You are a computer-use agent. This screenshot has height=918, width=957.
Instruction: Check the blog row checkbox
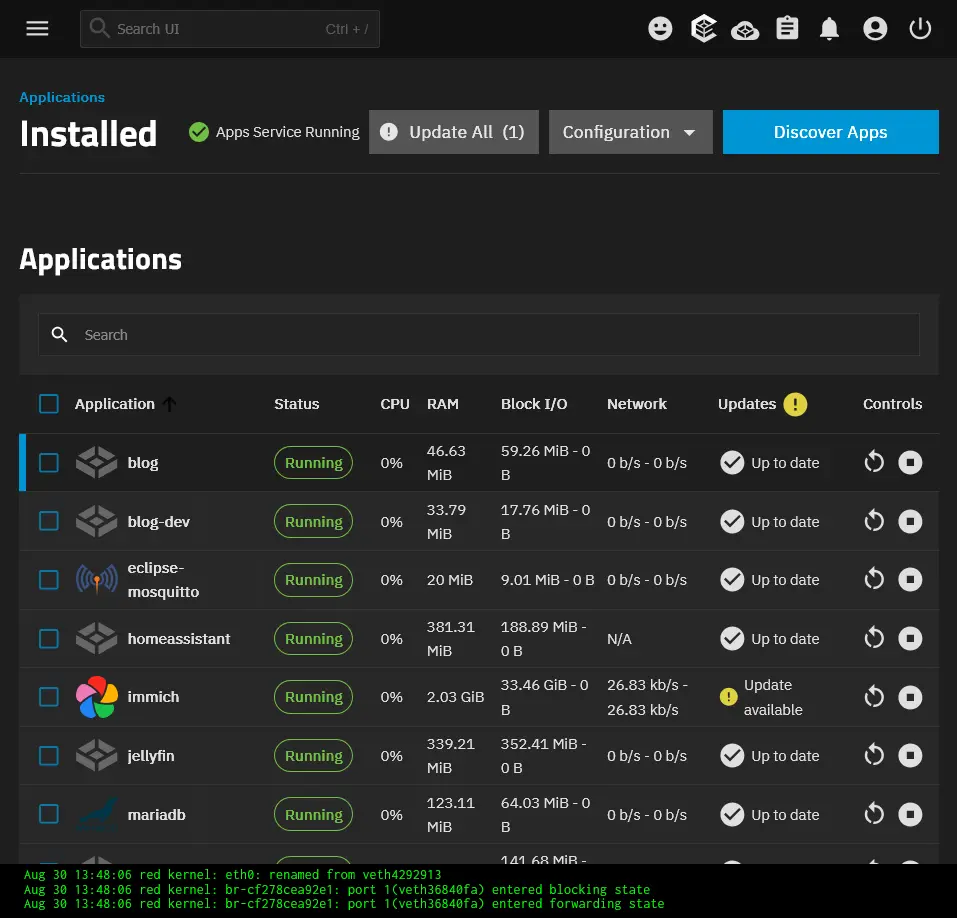(x=49, y=462)
